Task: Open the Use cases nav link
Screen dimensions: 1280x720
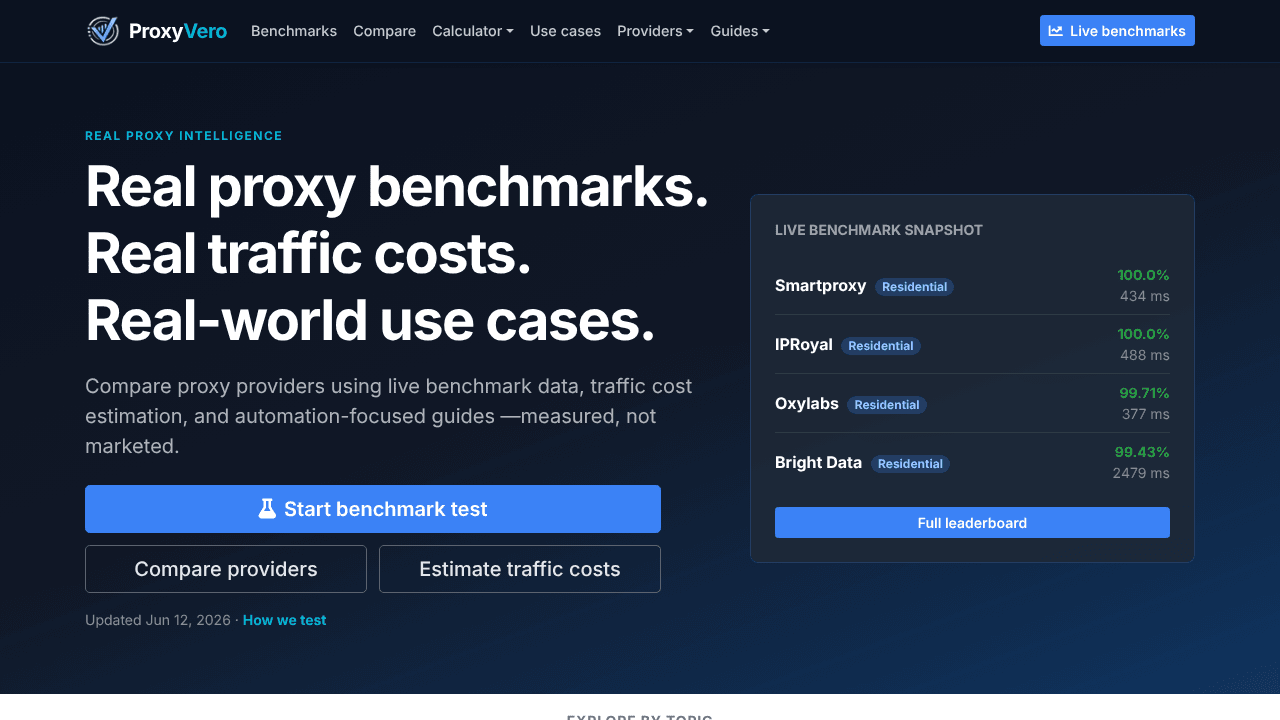Action: pyautogui.click(x=565, y=31)
